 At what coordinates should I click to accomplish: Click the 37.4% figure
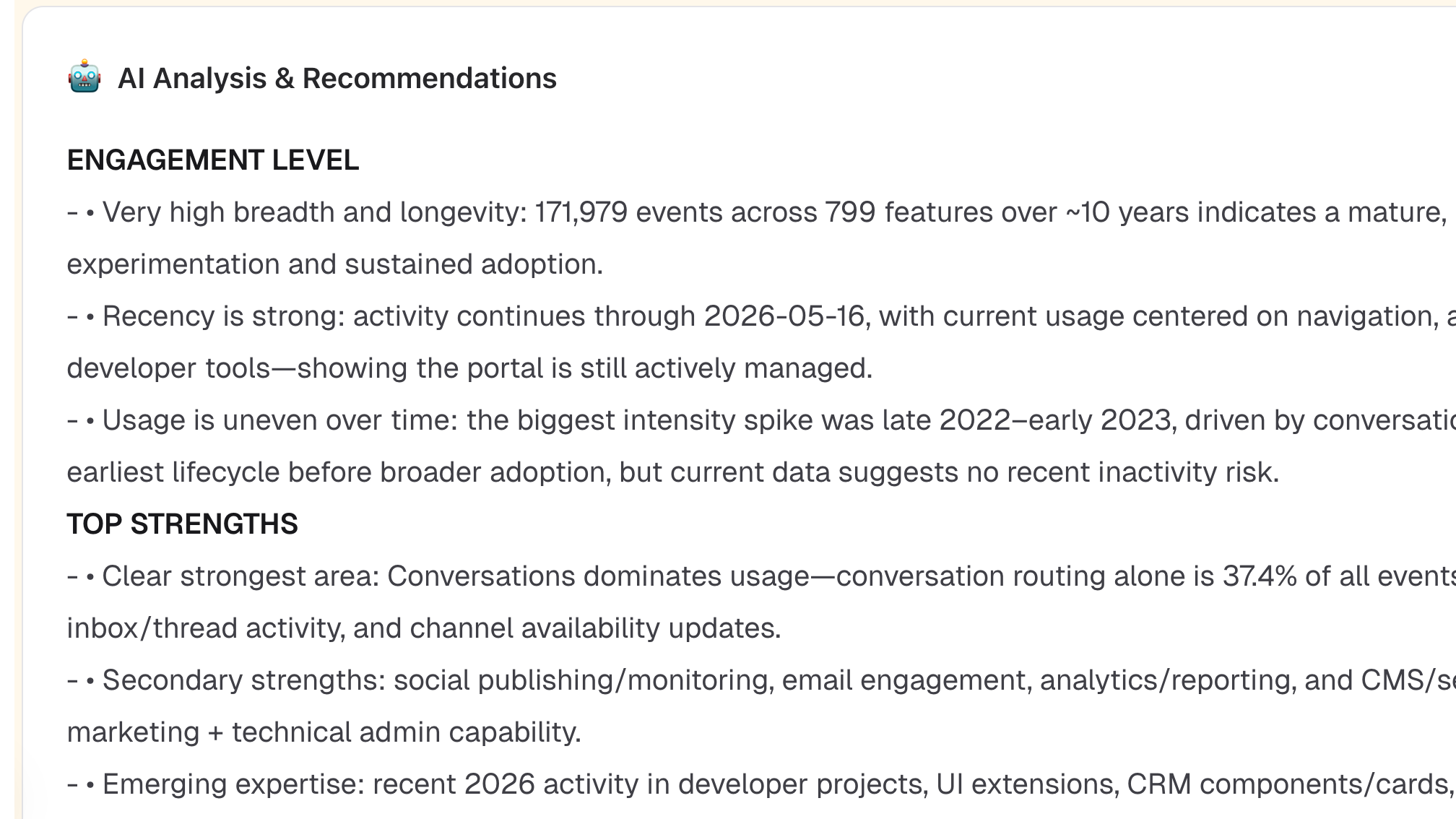click(1260, 576)
